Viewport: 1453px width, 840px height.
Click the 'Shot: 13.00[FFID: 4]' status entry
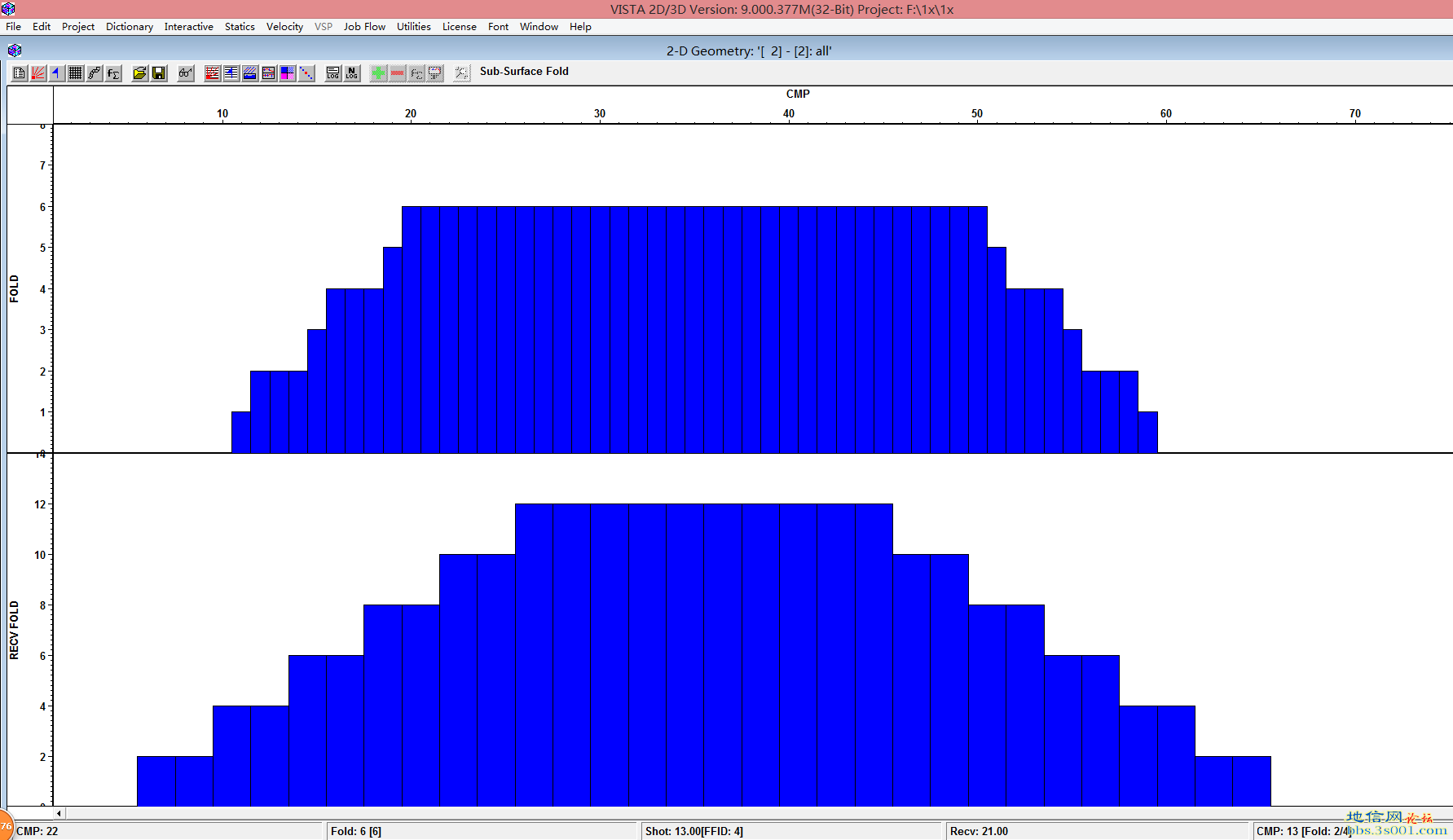coord(694,831)
